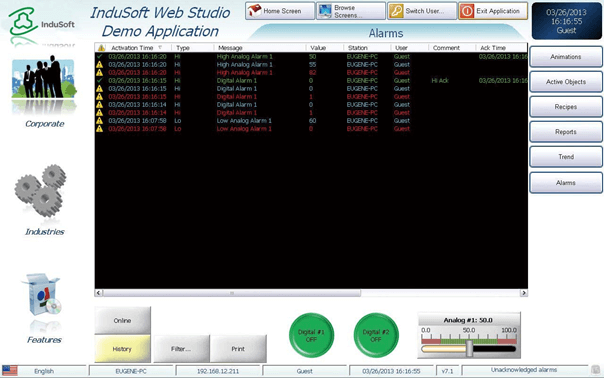The image size is (606, 379).
Task: Click Exit Application button
Action: point(493,11)
